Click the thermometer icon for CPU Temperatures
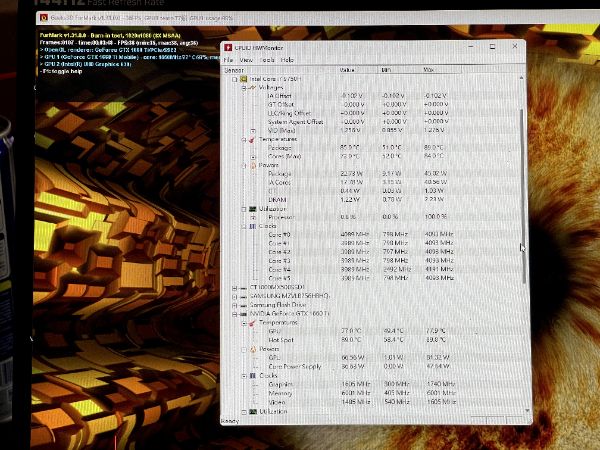This screenshot has width=600, height=450. pos(252,139)
